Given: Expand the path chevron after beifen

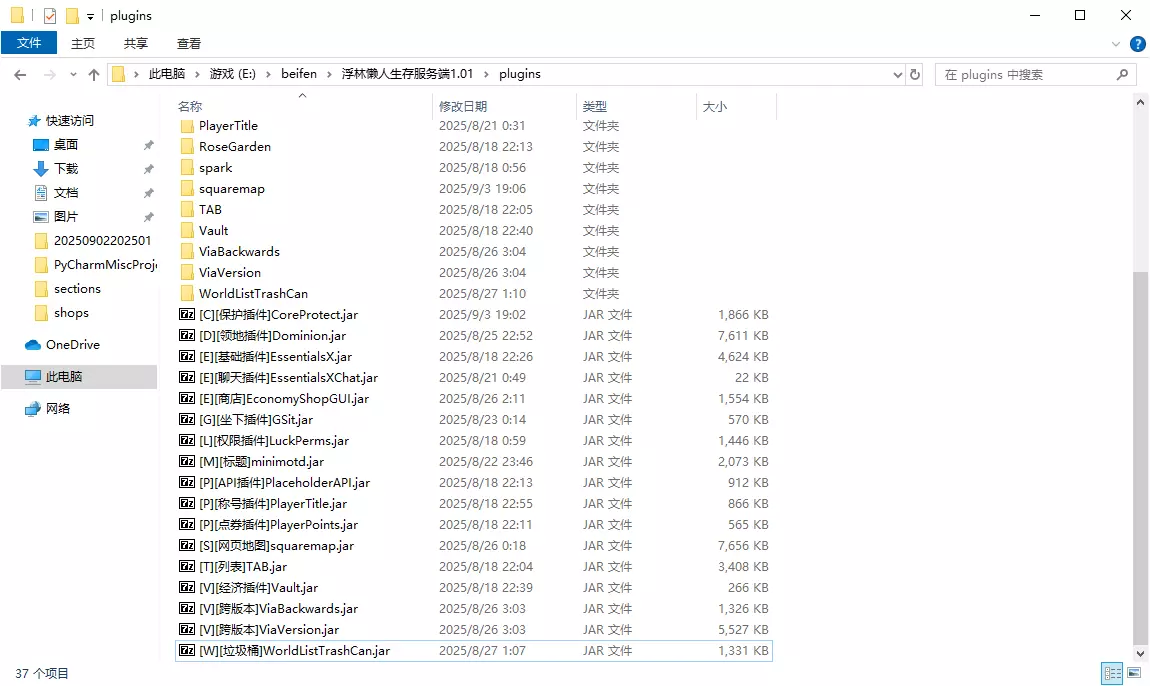Looking at the screenshot, I should 329,74.
